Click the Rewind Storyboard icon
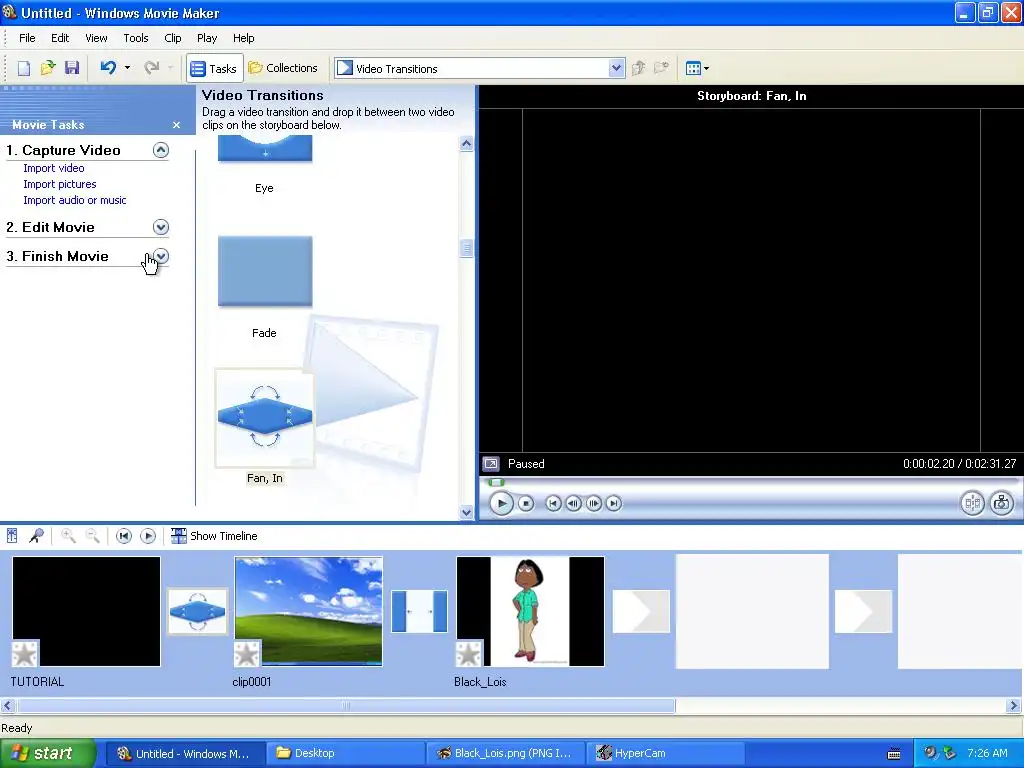 point(123,536)
